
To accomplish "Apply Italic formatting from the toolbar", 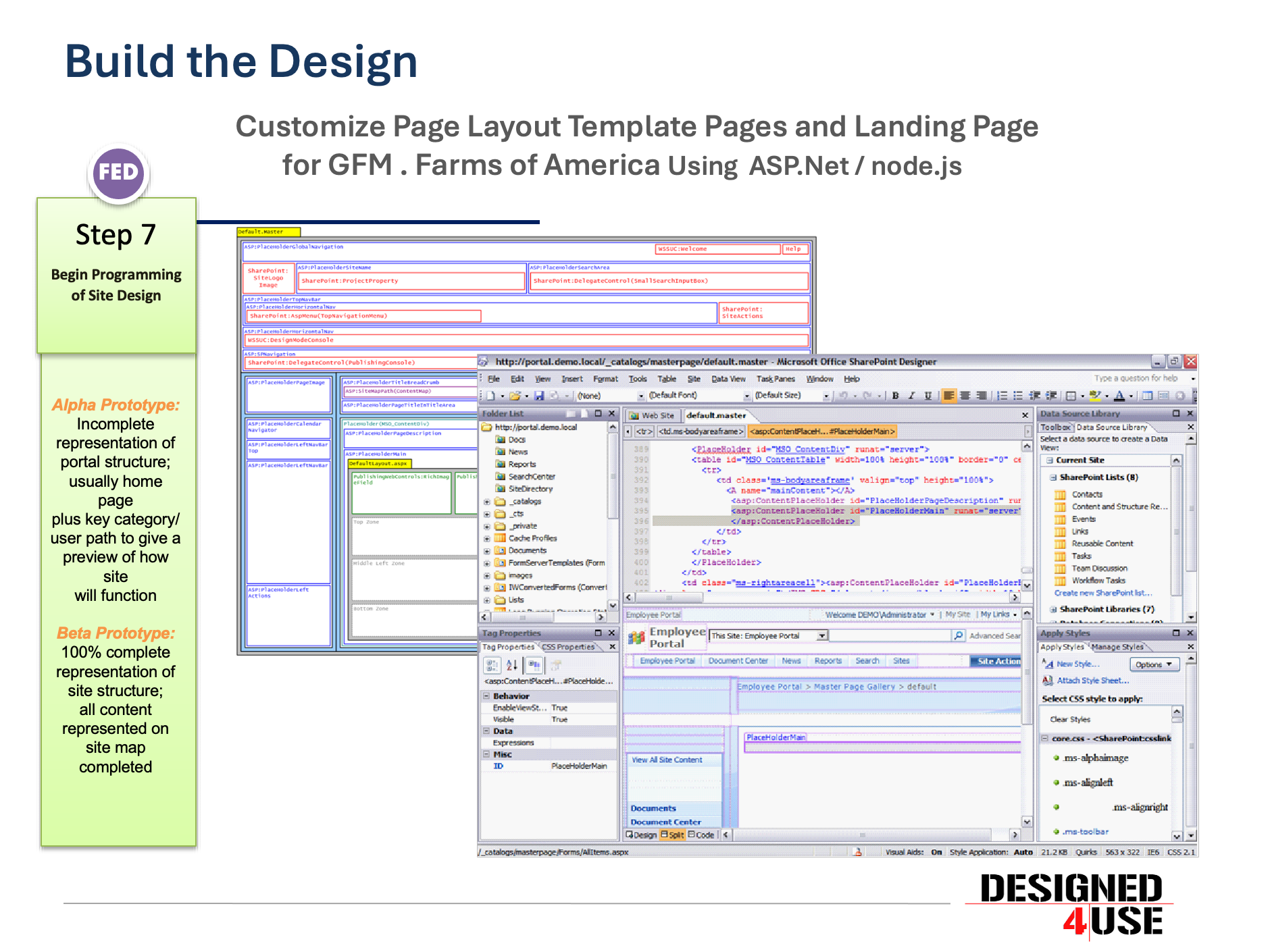I will coord(912,396).
